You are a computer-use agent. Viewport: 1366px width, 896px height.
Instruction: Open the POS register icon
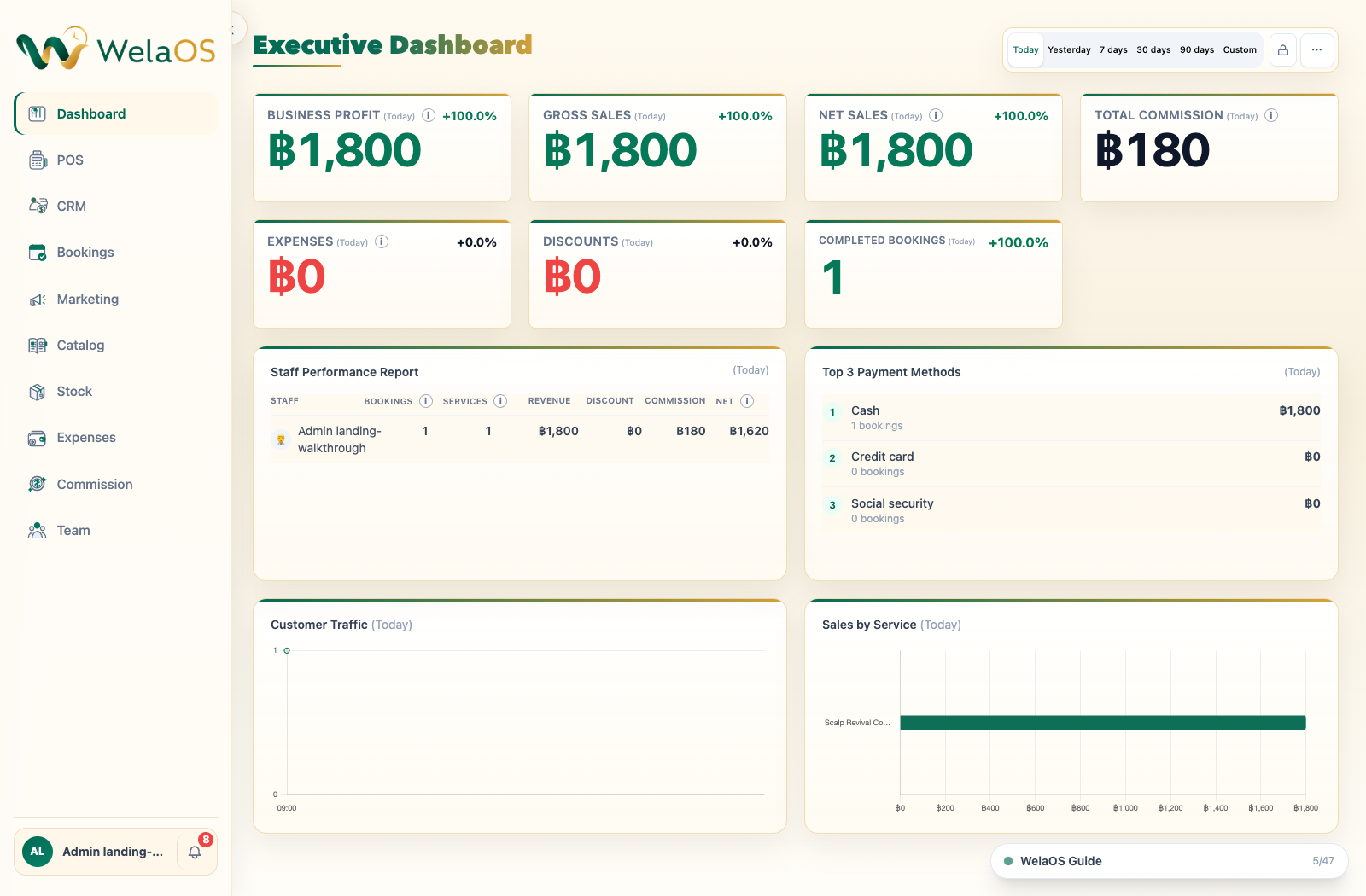(38, 160)
